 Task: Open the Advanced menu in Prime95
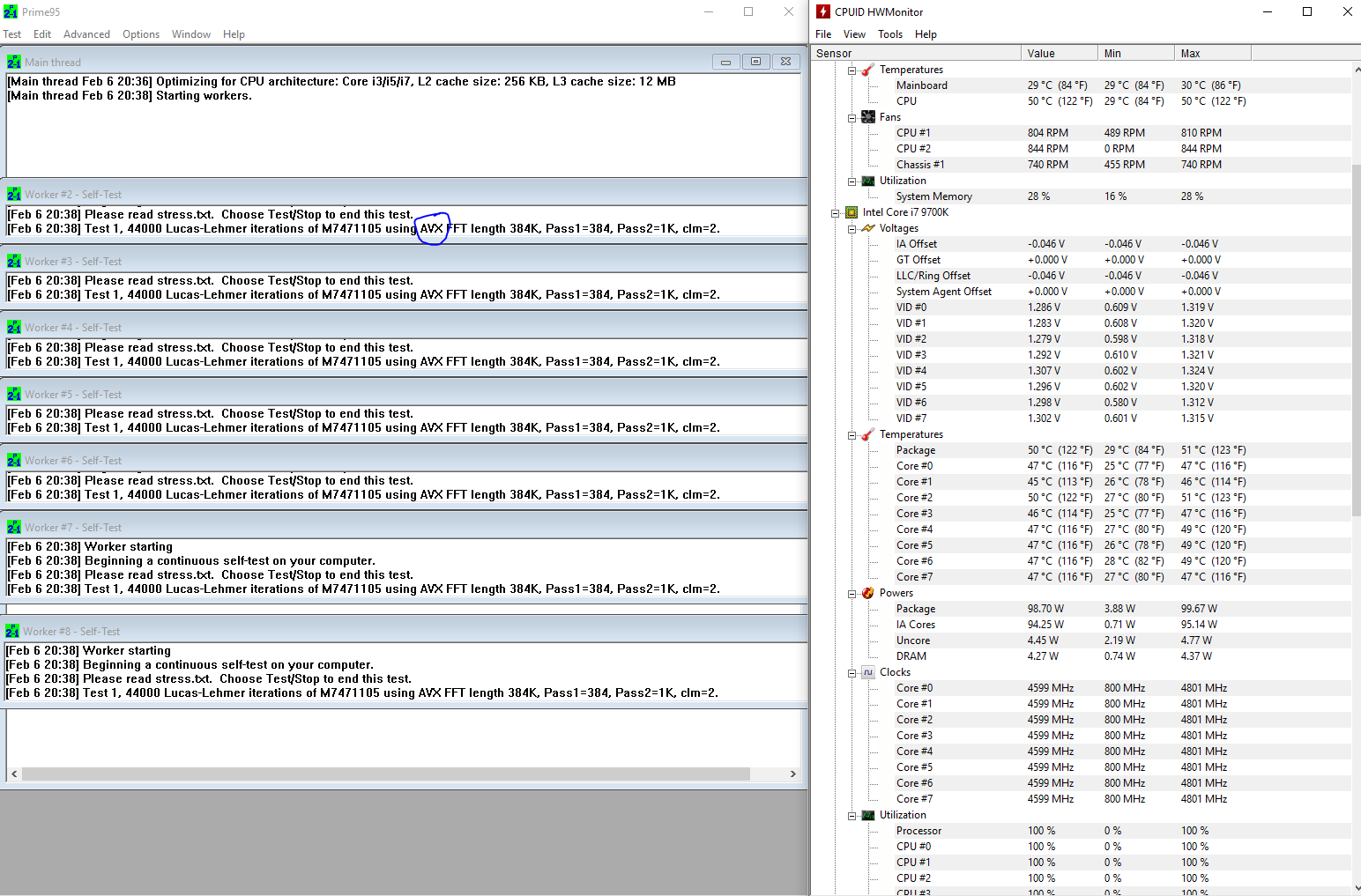86,34
